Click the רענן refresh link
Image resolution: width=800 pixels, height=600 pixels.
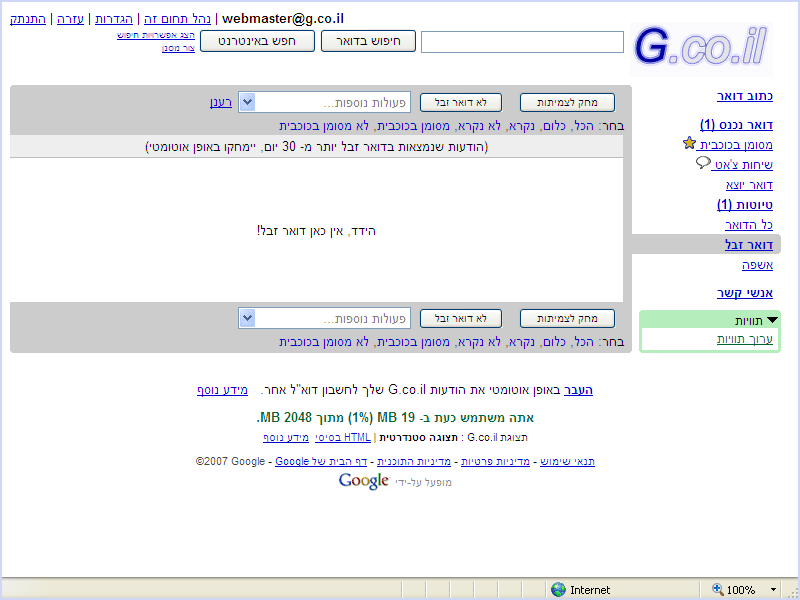tap(221, 102)
